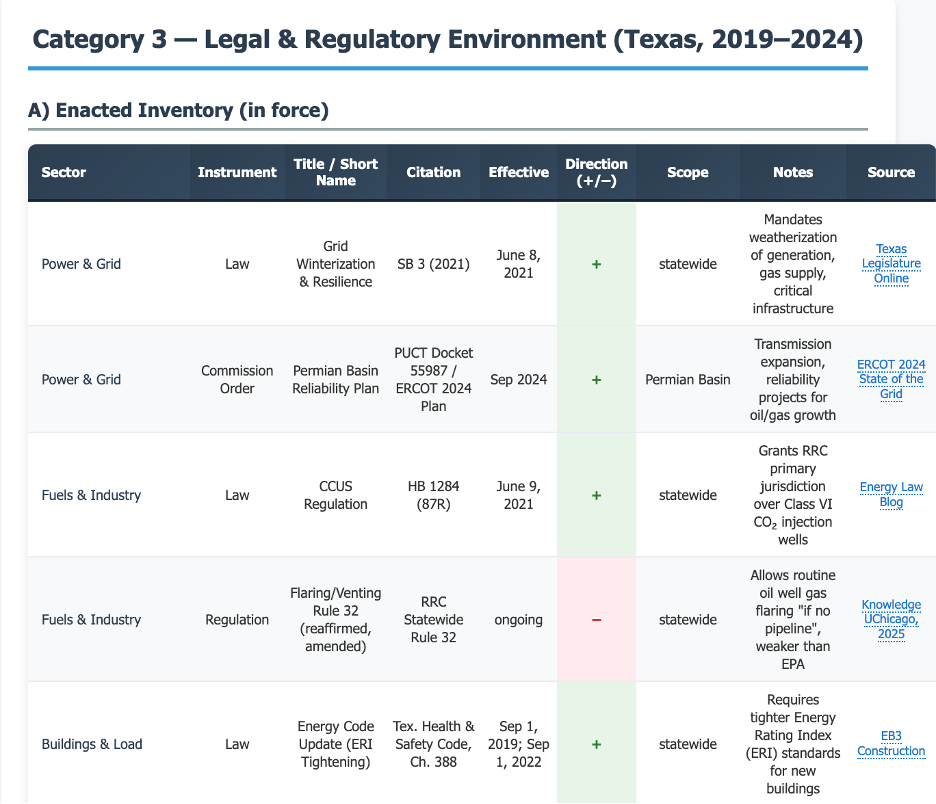Image resolution: width=936 pixels, height=804 pixels.
Task: Open the Knowledge UChicago, 2025 source link
Action: 891,619
